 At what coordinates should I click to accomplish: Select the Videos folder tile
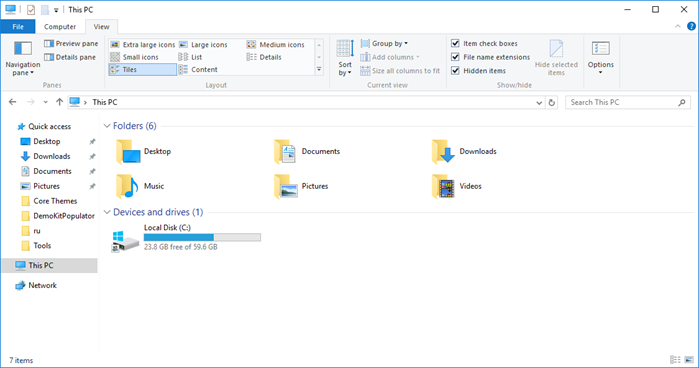(457, 186)
